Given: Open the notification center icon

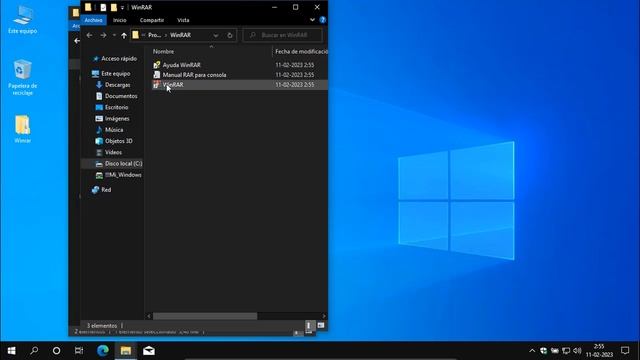Looking at the screenshot, I should pos(625,351).
